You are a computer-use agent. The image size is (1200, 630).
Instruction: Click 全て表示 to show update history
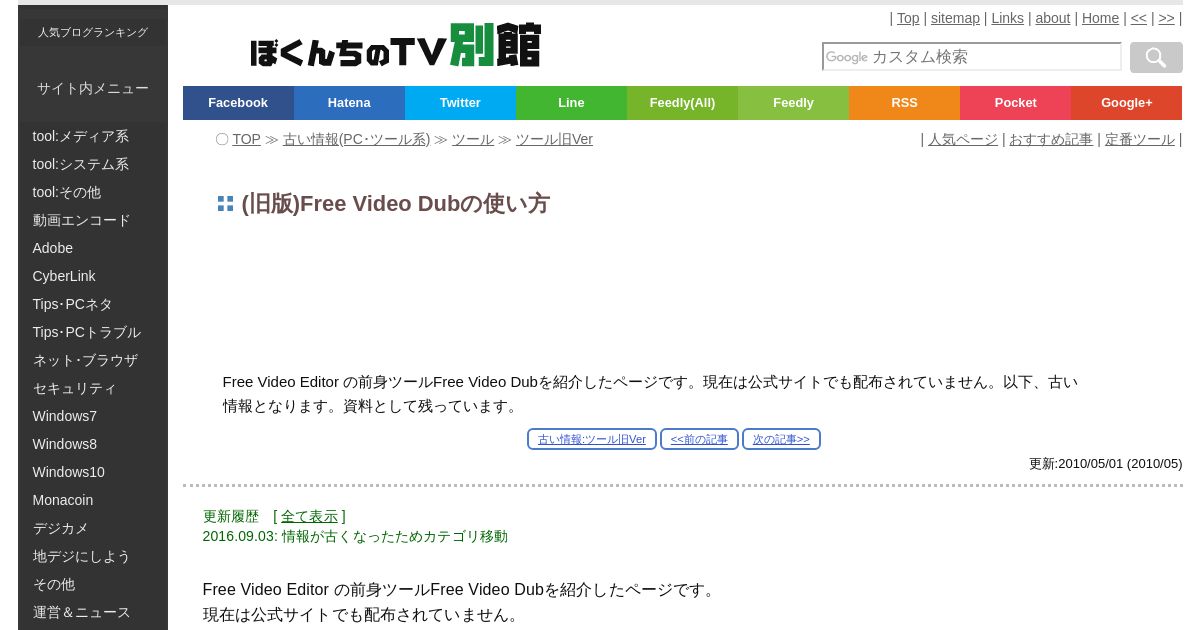tap(309, 516)
